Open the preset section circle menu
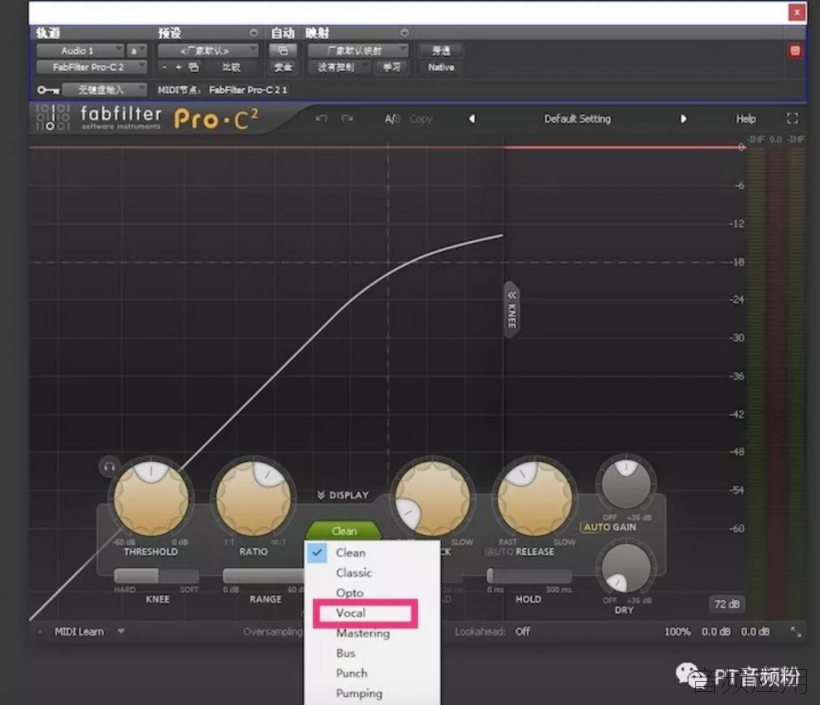 254,33
